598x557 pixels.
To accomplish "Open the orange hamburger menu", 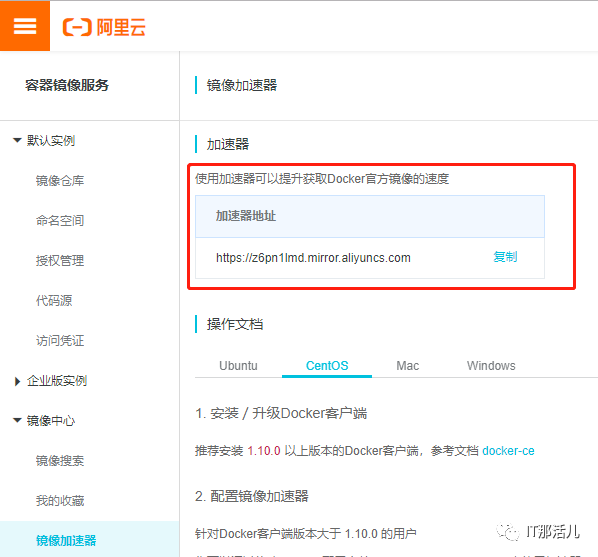I will click(x=25, y=26).
